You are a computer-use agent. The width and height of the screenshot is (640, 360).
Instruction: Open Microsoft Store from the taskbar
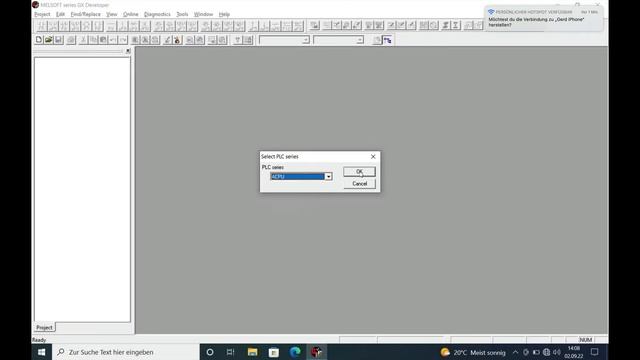273,352
